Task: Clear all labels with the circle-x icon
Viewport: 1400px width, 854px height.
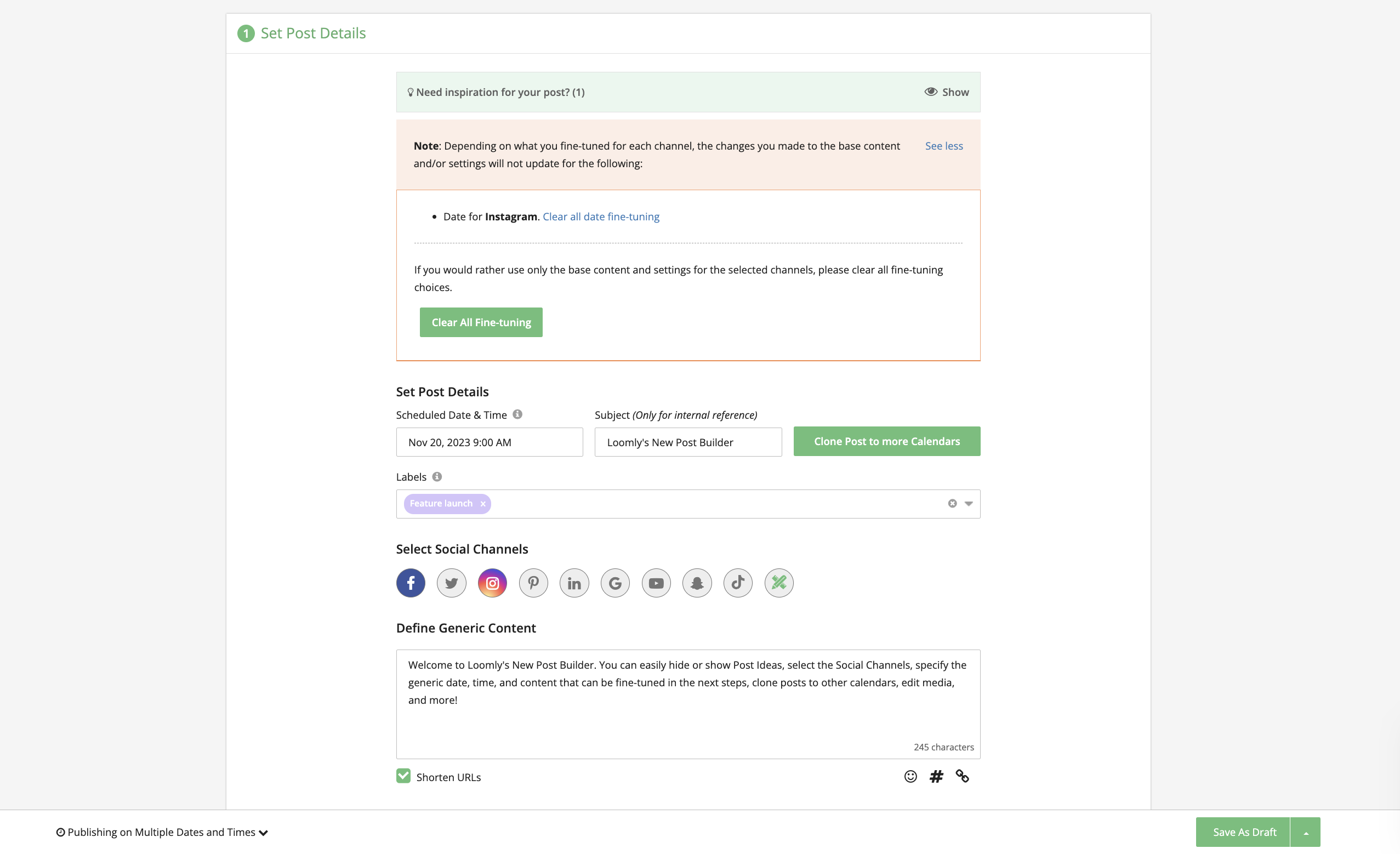Action: point(952,503)
